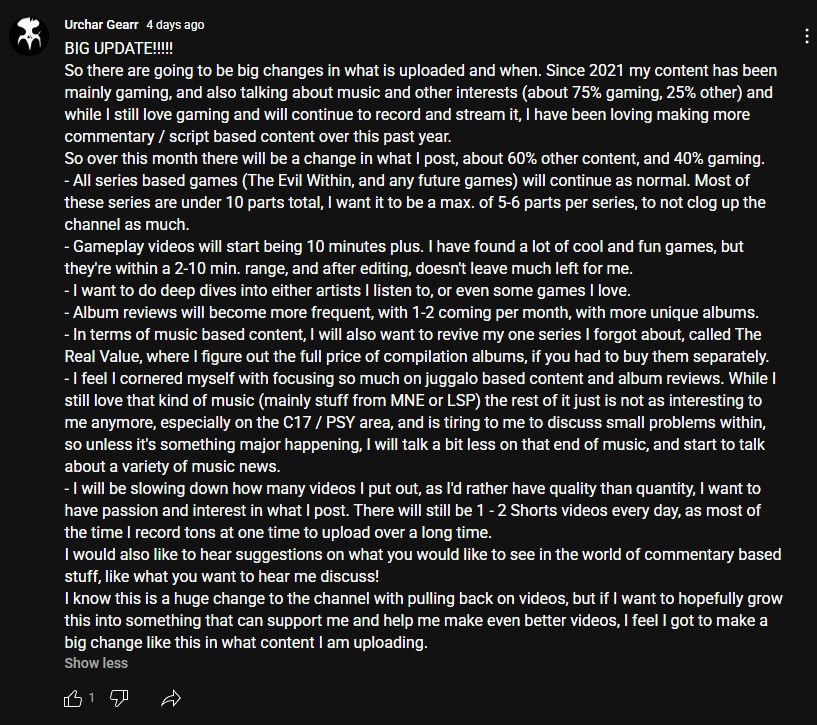The width and height of the screenshot is (817, 725).
Task: Dislike the post with thumbs down
Action: [119, 698]
